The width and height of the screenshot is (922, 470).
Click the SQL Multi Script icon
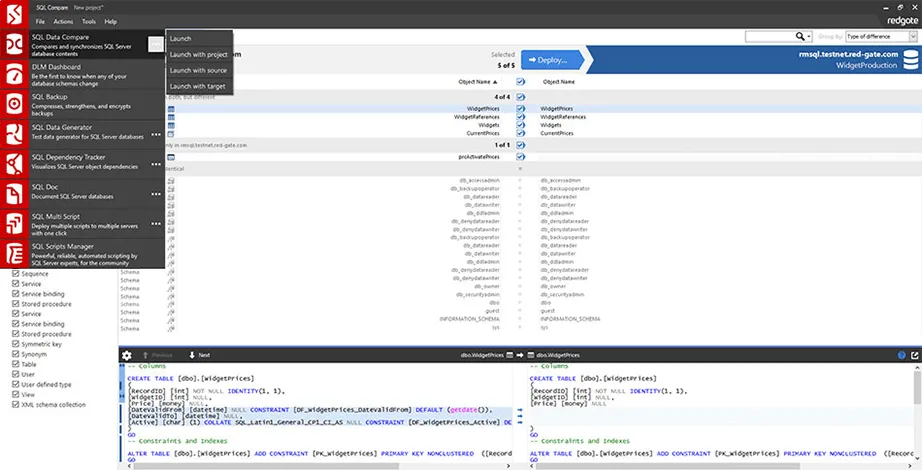tap(15, 223)
